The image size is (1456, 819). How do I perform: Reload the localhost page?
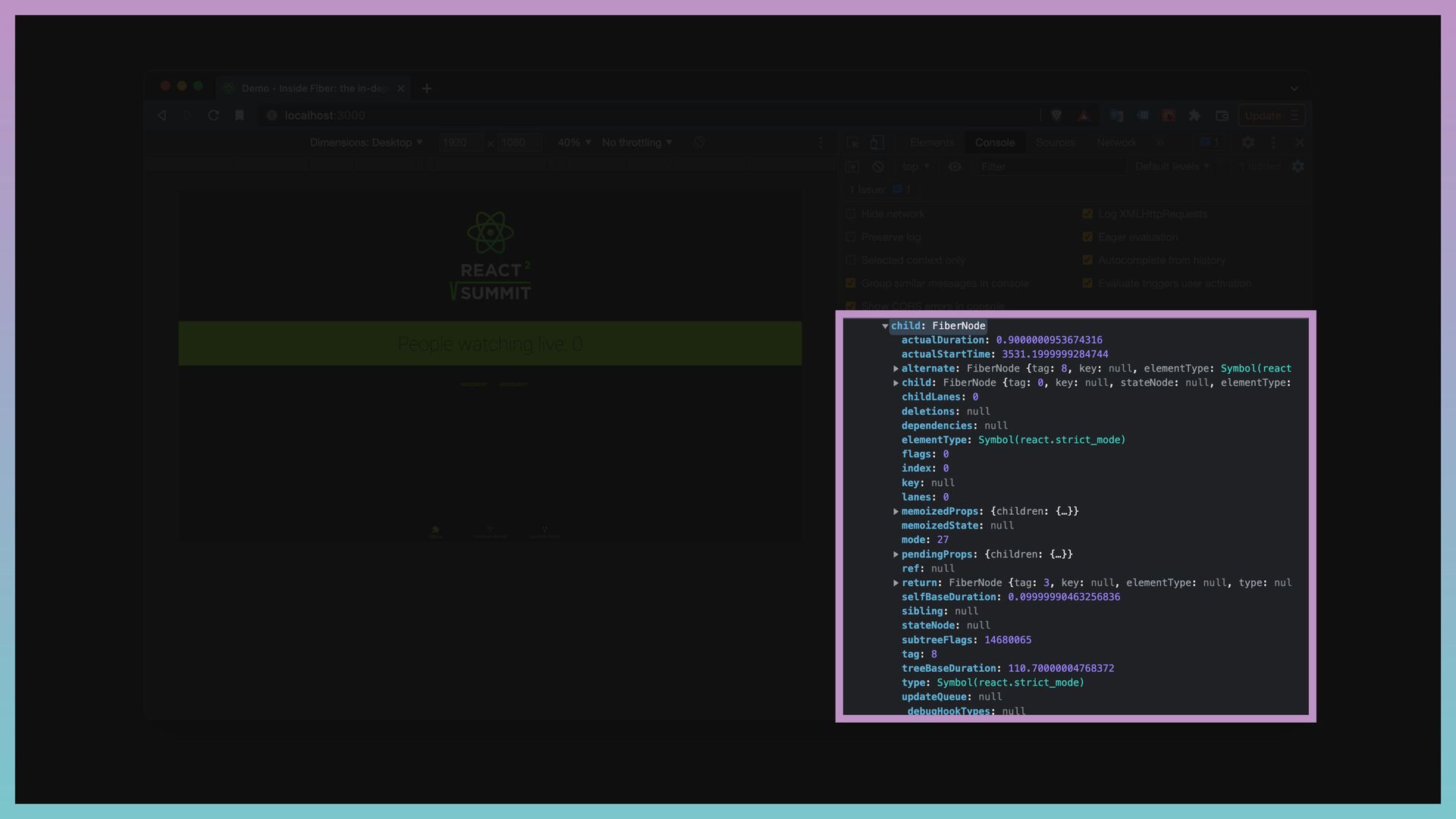click(213, 115)
